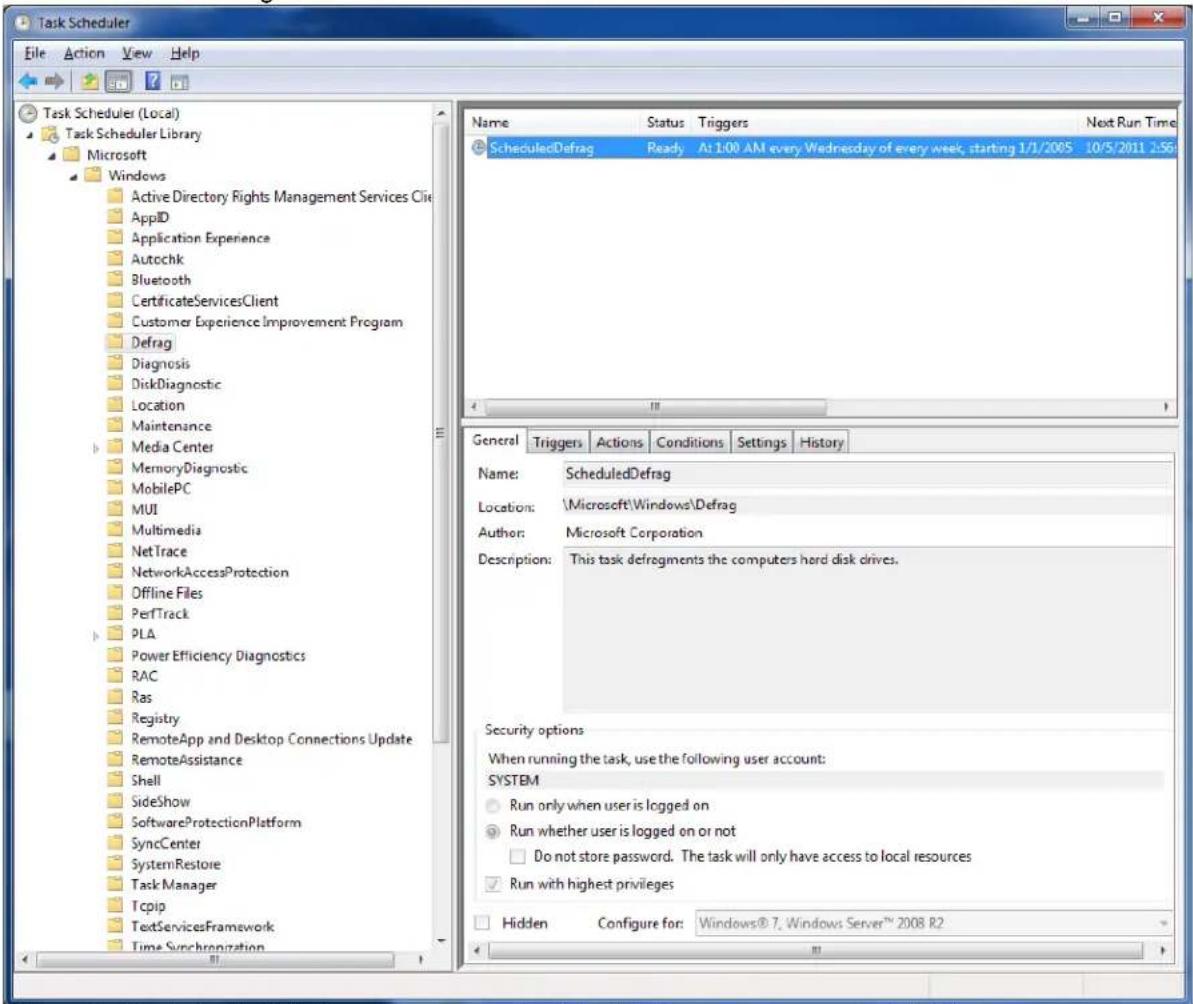Select Run only when user is logged on

pyautogui.click(x=493, y=805)
